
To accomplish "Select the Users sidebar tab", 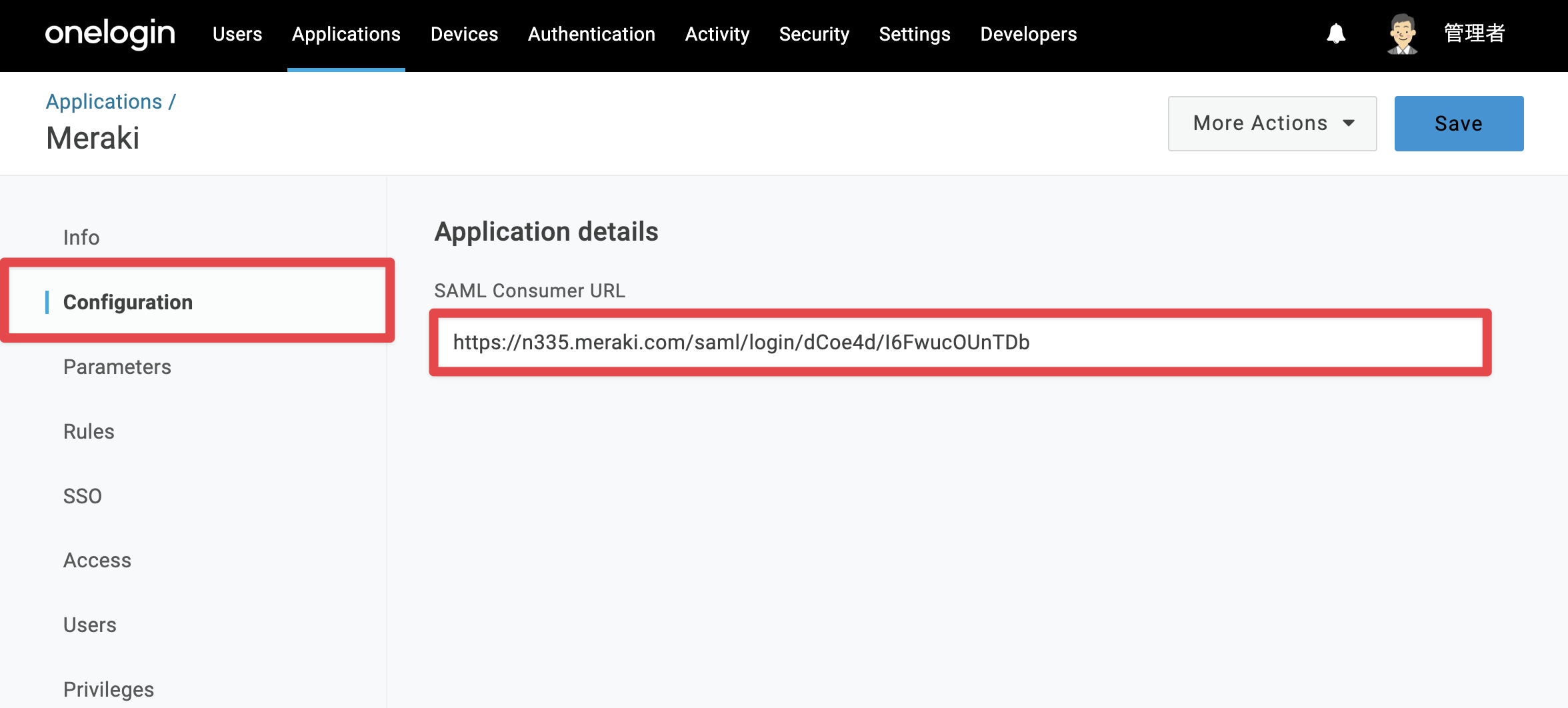I will click(90, 625).
